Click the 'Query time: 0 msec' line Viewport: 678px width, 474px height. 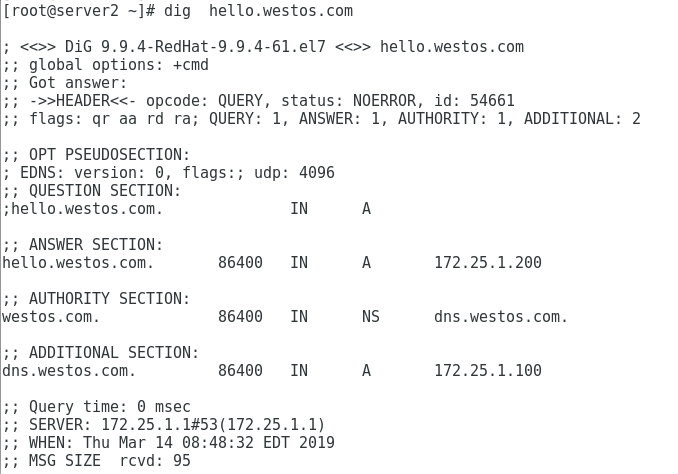point(96,407)
